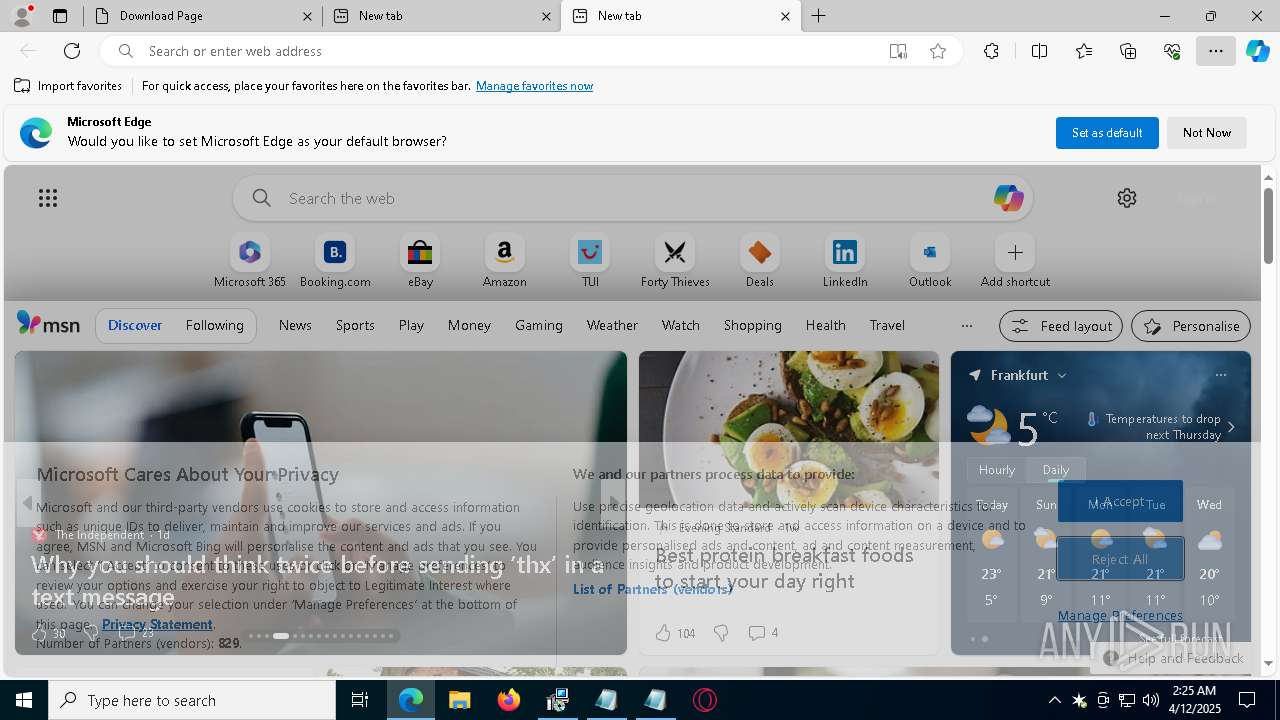Open the News category

pyautogui.click(x=295, y=325)
